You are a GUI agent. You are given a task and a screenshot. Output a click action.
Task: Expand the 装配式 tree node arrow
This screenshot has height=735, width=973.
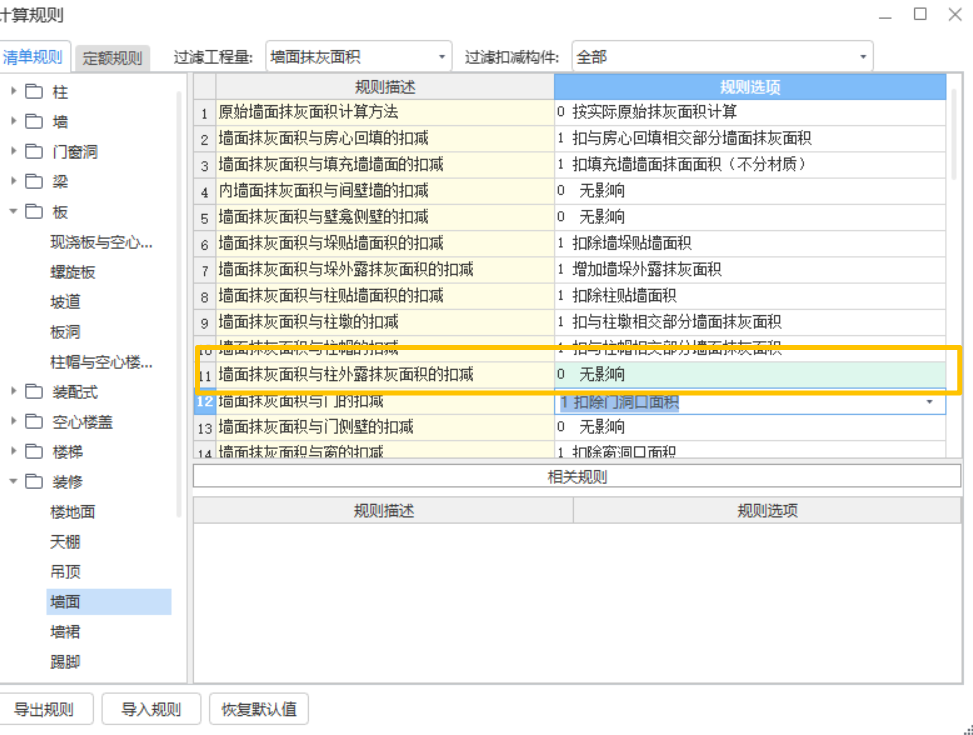pyautogui.click(x=13, y=391)
